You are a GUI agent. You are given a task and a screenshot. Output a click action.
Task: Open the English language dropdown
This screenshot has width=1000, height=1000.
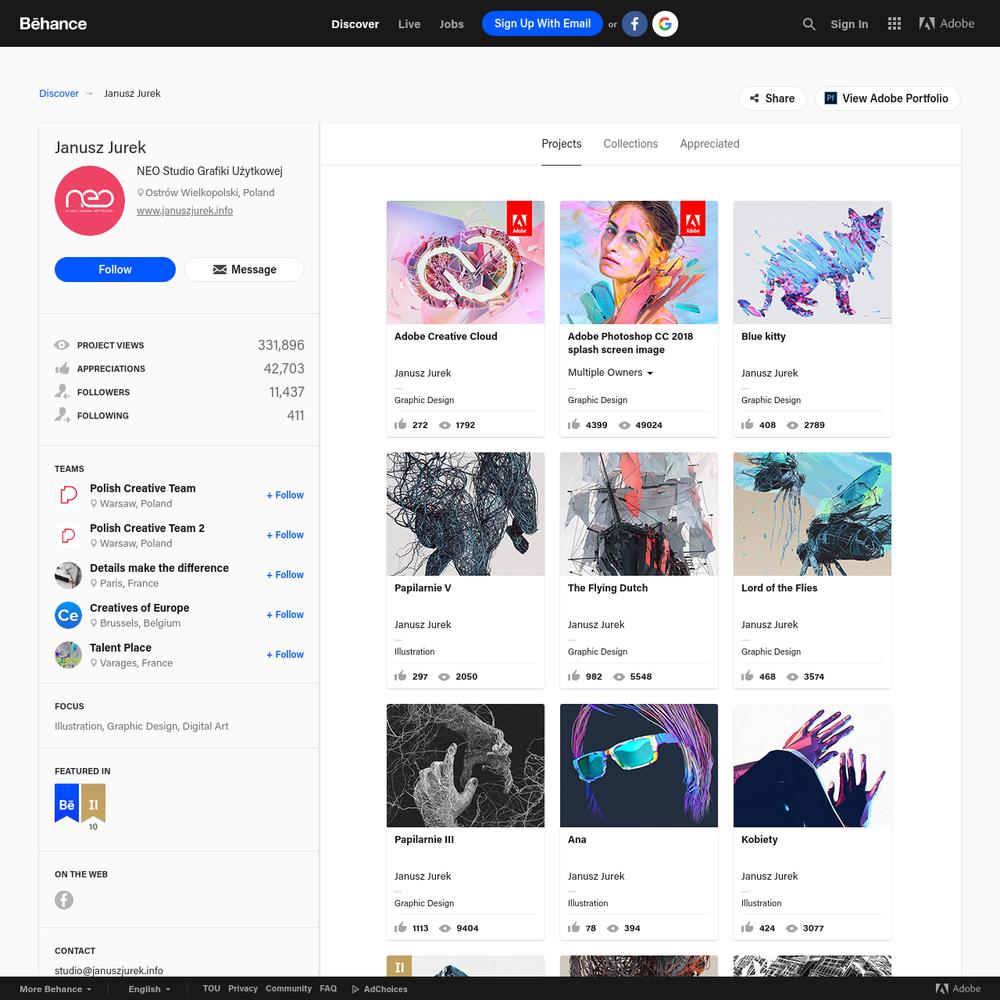(x=149, y=989)
